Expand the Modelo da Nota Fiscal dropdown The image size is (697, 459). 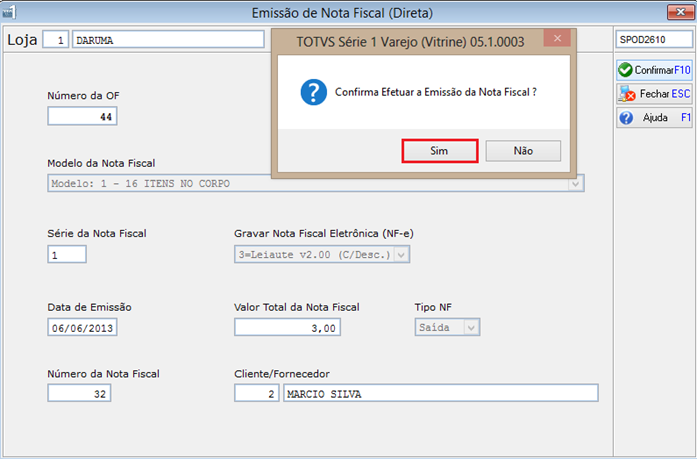point(575,184)
